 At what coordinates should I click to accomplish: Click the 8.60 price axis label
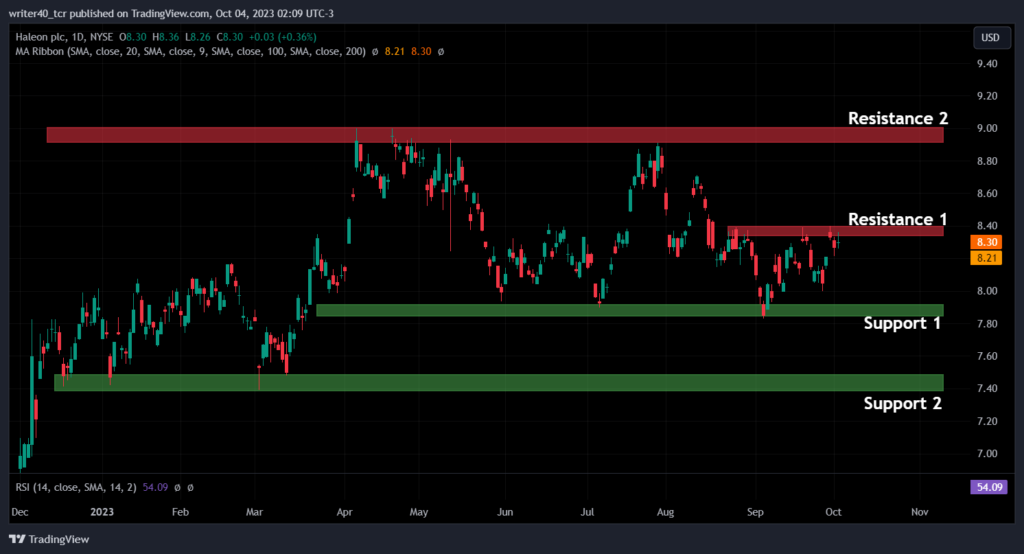[x=987, y=193]
